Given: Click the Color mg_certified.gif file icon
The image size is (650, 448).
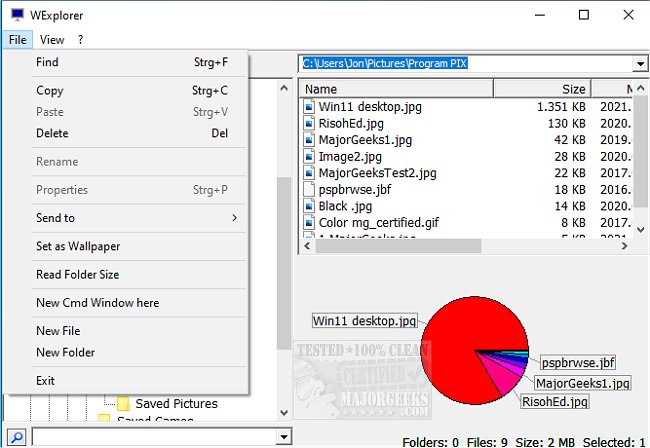Looking at the screenshot, I should 310,223.
